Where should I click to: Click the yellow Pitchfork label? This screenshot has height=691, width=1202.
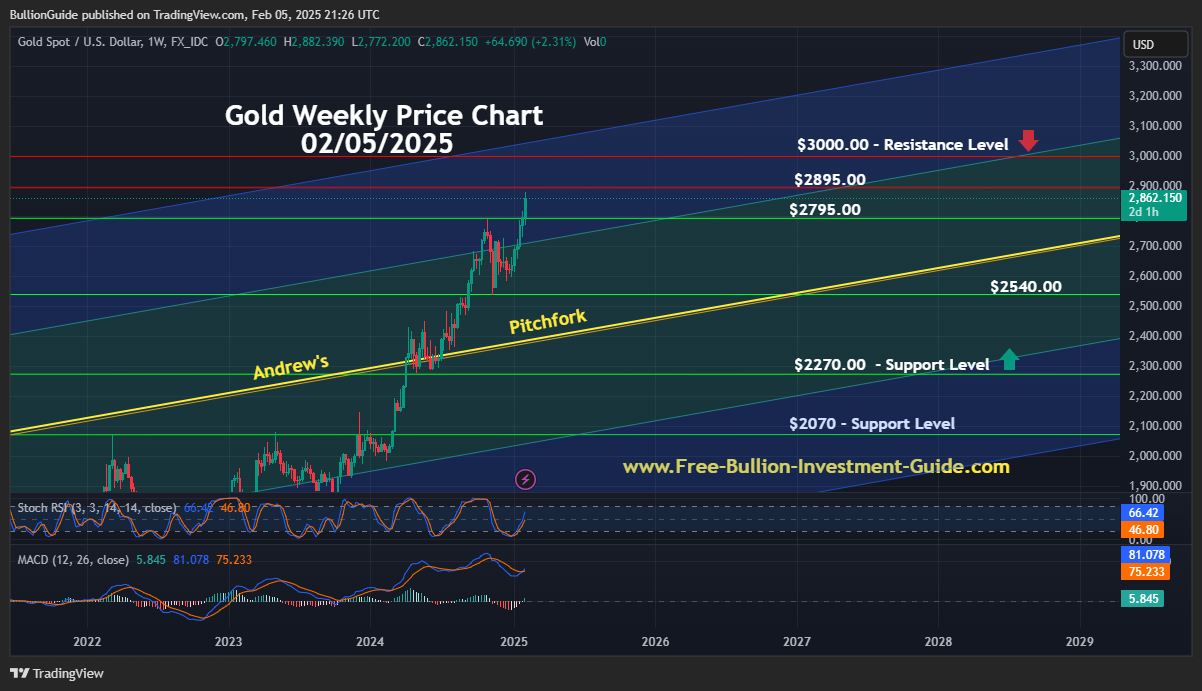click(x=547, y=322)
